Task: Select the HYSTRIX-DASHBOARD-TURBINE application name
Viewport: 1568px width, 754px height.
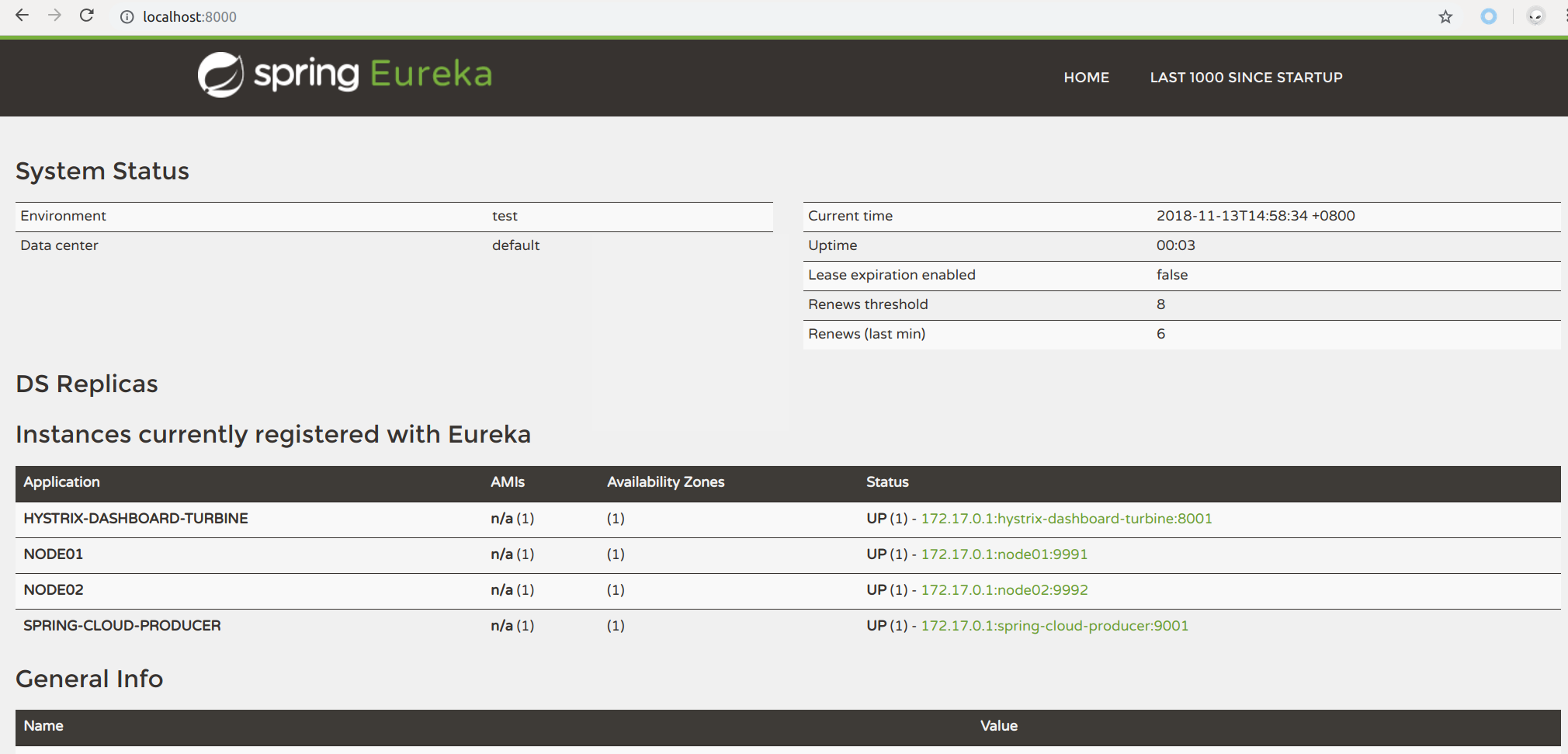Action: click(136, 518)
